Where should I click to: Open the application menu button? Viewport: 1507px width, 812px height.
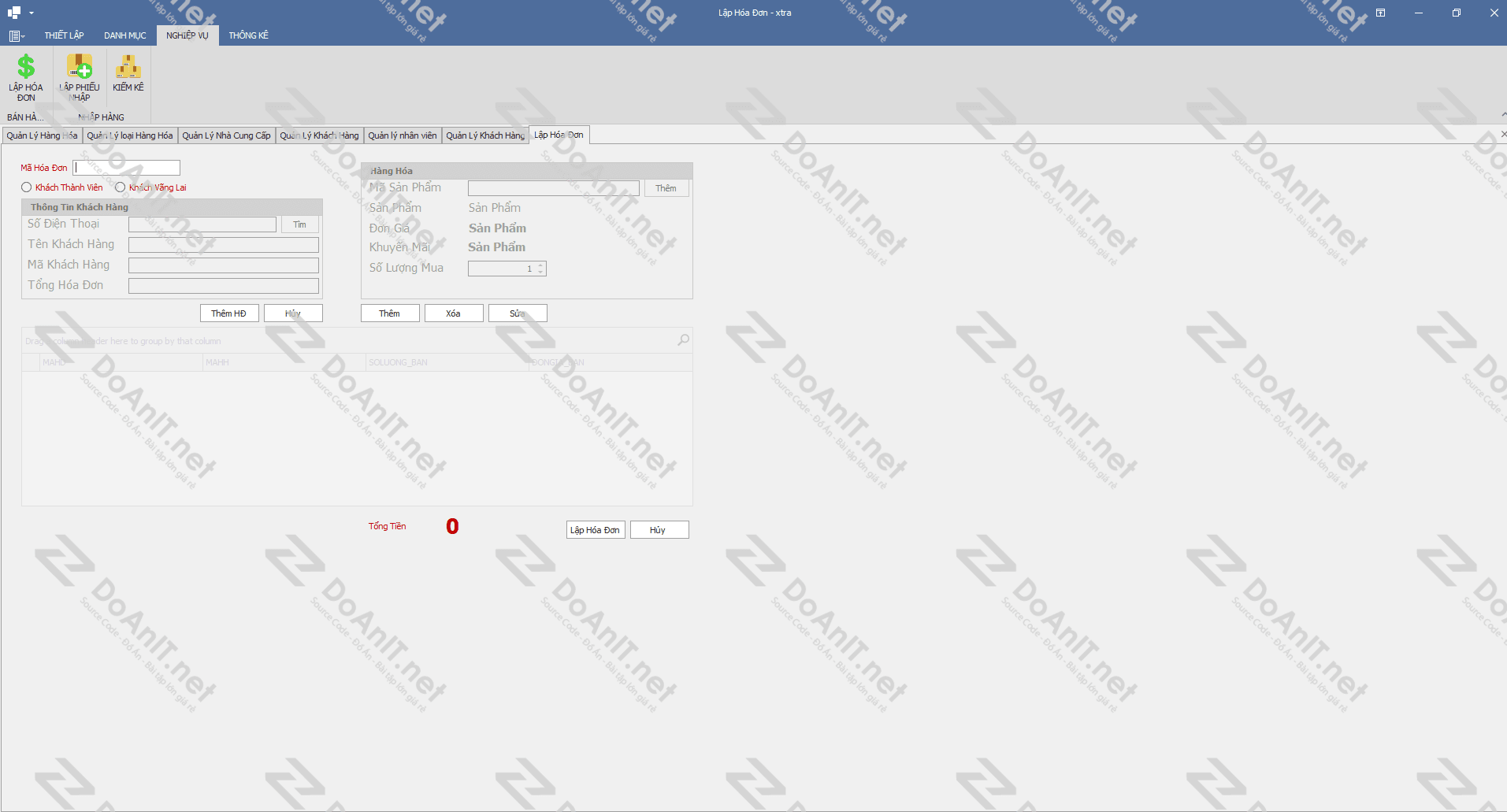tap(17, 35)
